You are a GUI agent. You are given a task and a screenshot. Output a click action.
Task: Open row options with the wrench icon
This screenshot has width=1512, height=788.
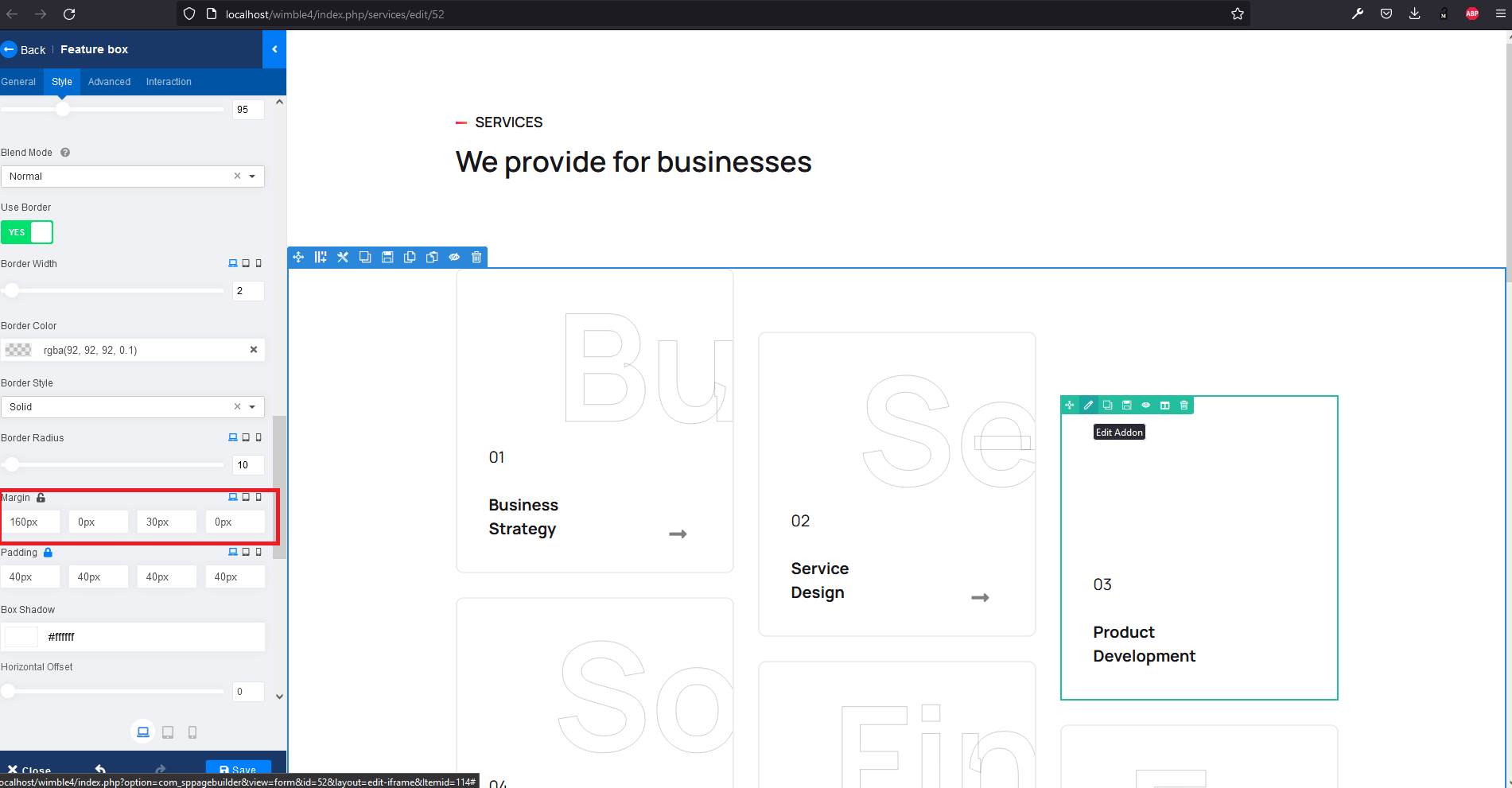click(343, 257)
